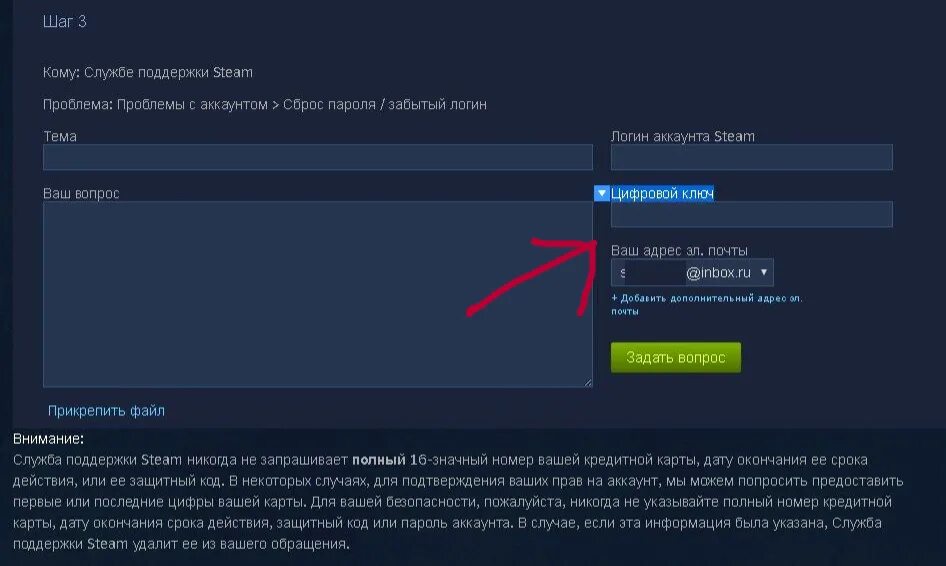Viewport: 946px width, 566px height.
Task: Focus the Тема input field
Action: (317, 157)
